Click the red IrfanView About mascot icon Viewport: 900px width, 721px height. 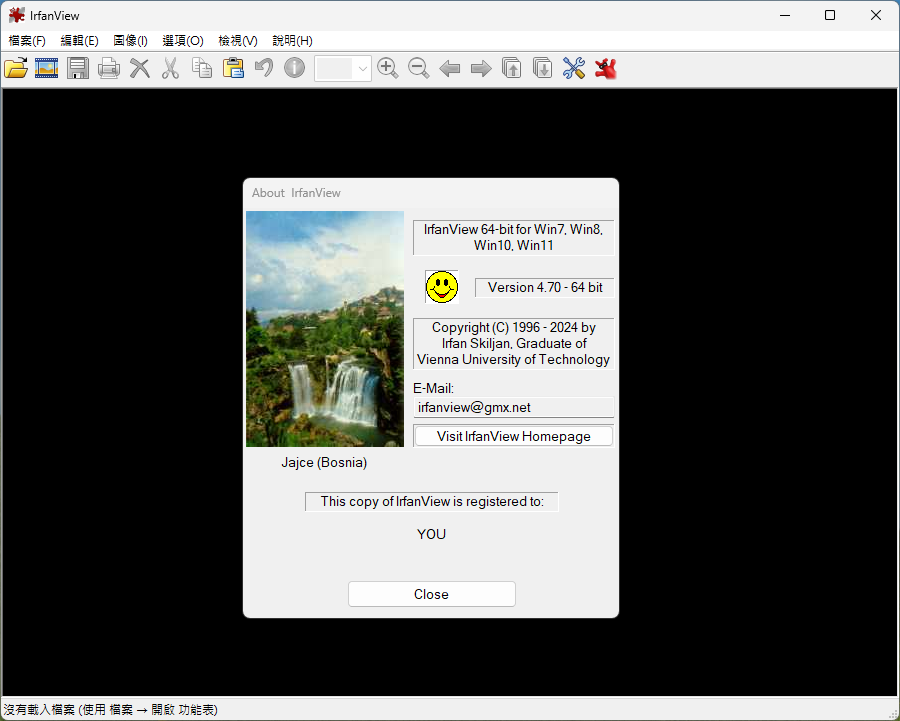[606, 68]
